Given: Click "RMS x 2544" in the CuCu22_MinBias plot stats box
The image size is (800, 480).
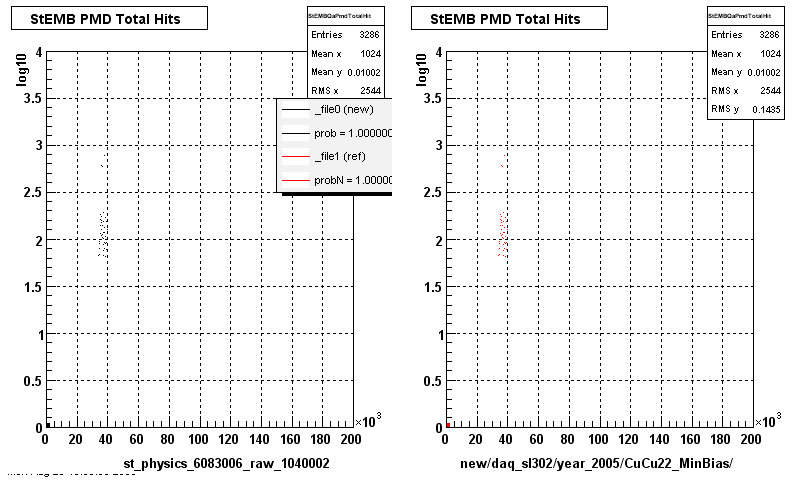Looking at the screenshot, I should click(x=746, y=91).
